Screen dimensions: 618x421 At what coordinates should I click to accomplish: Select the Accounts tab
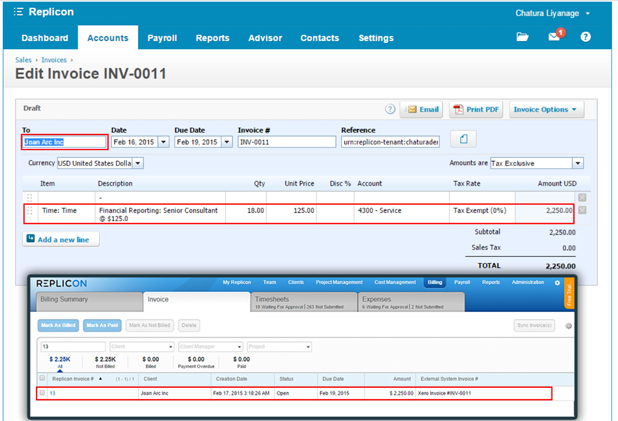pyautogui.click(x=108, y=38)
